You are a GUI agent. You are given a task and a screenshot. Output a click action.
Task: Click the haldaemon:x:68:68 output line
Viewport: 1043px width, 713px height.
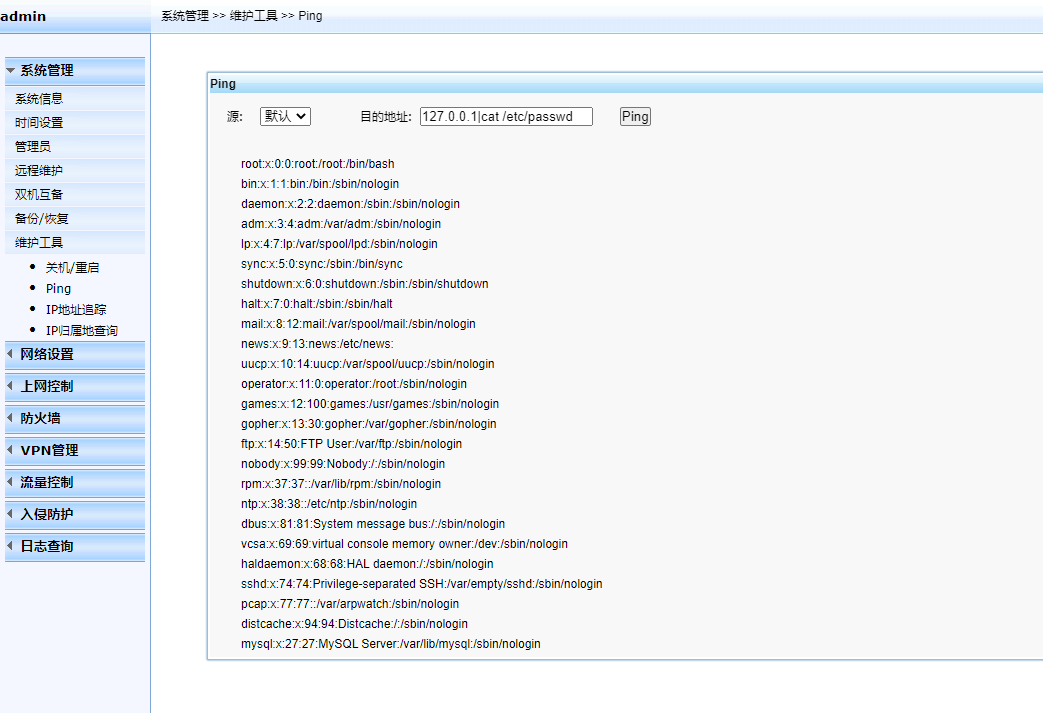pos(367,563)
